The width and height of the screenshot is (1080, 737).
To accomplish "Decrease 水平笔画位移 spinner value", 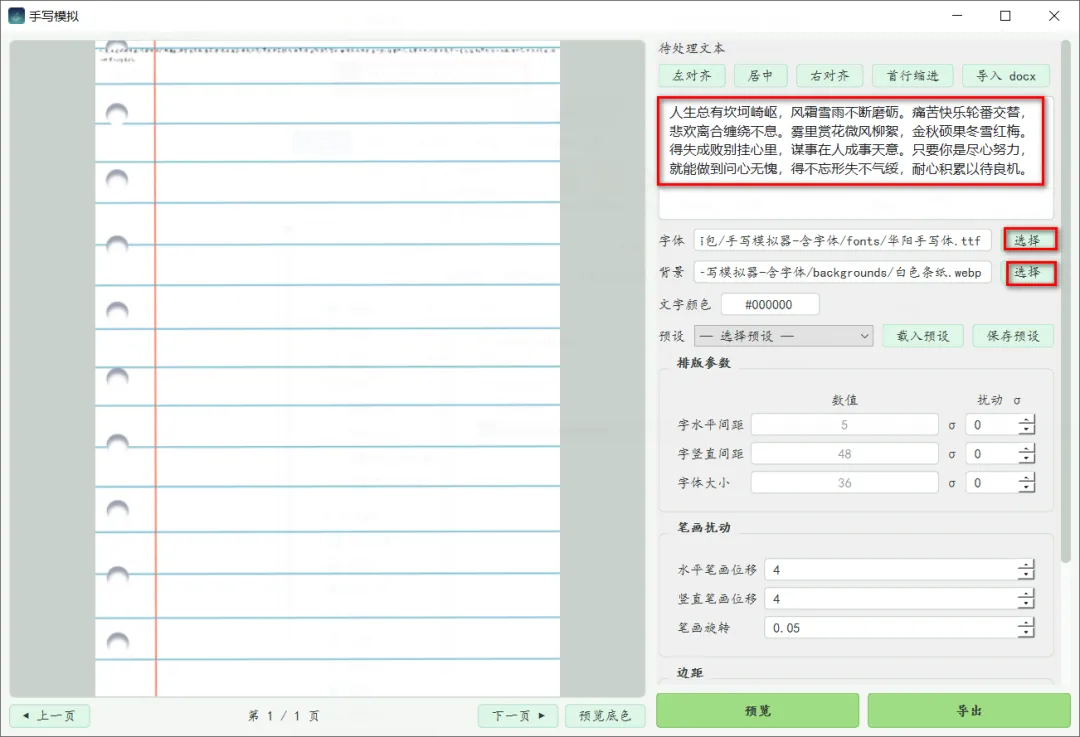I will 1026,575.
